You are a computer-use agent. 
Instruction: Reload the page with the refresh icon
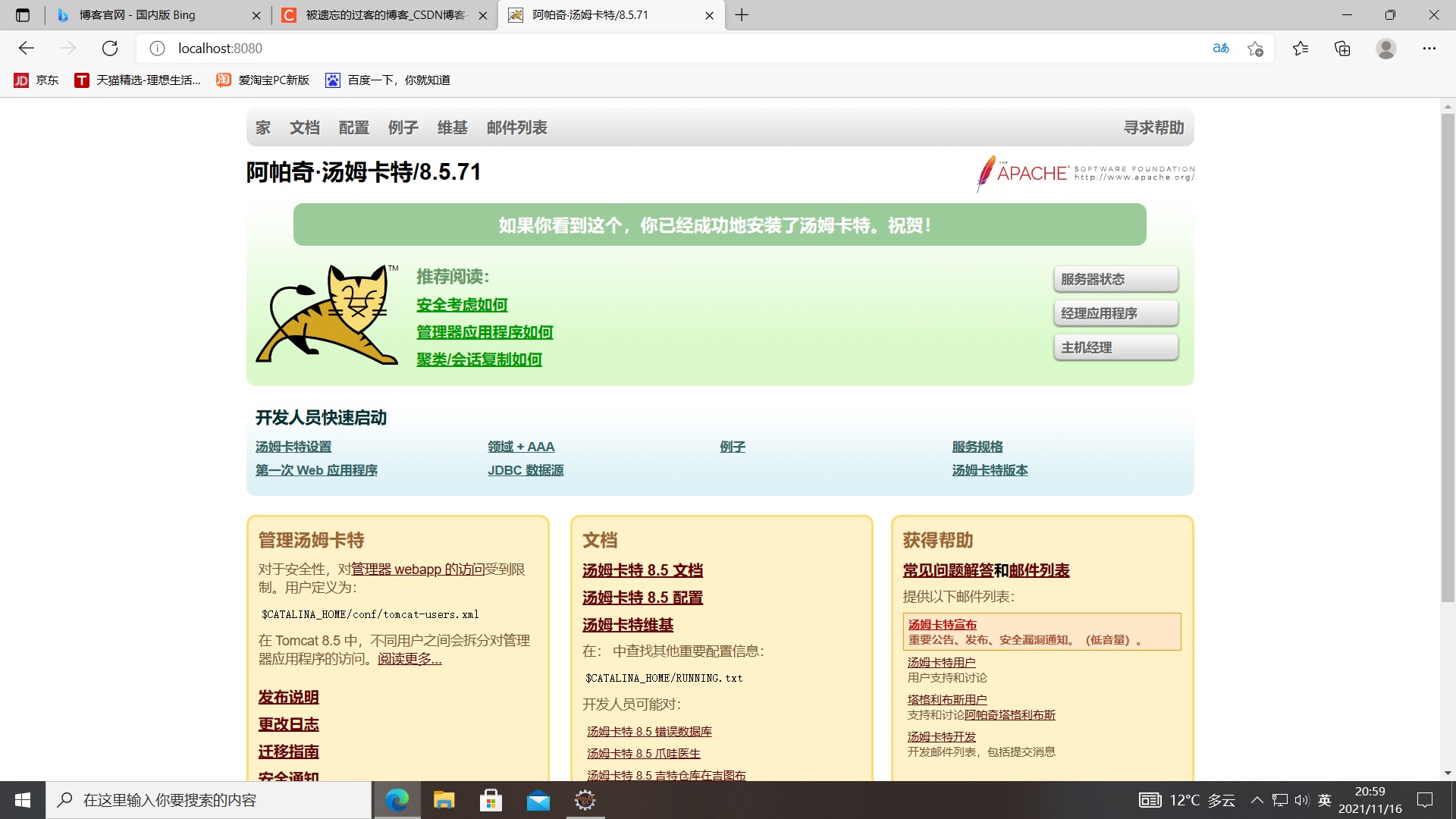point(110,49)
